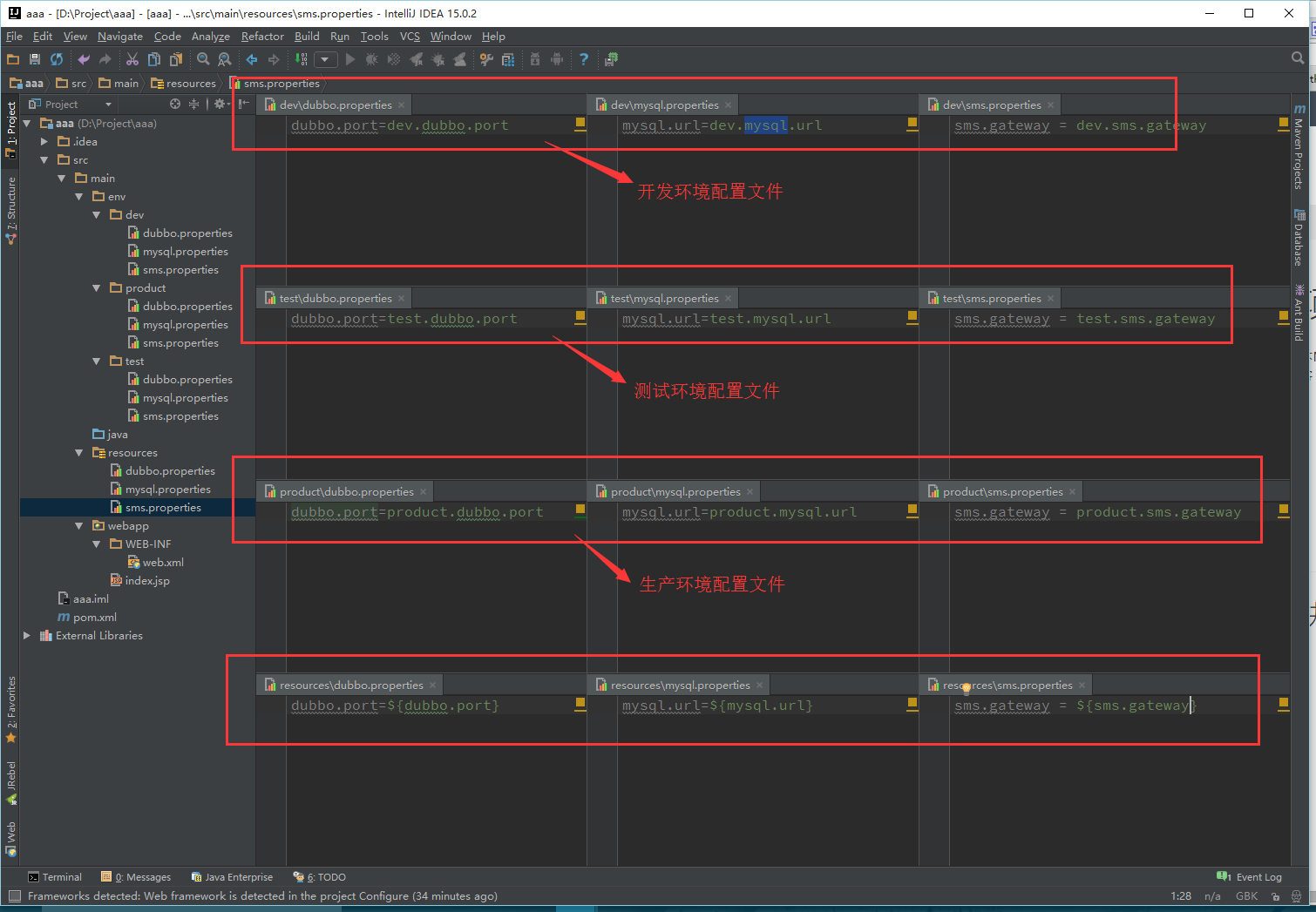Click the Run play icon
Screen dimensions: 1316x912
coord(350,59)
